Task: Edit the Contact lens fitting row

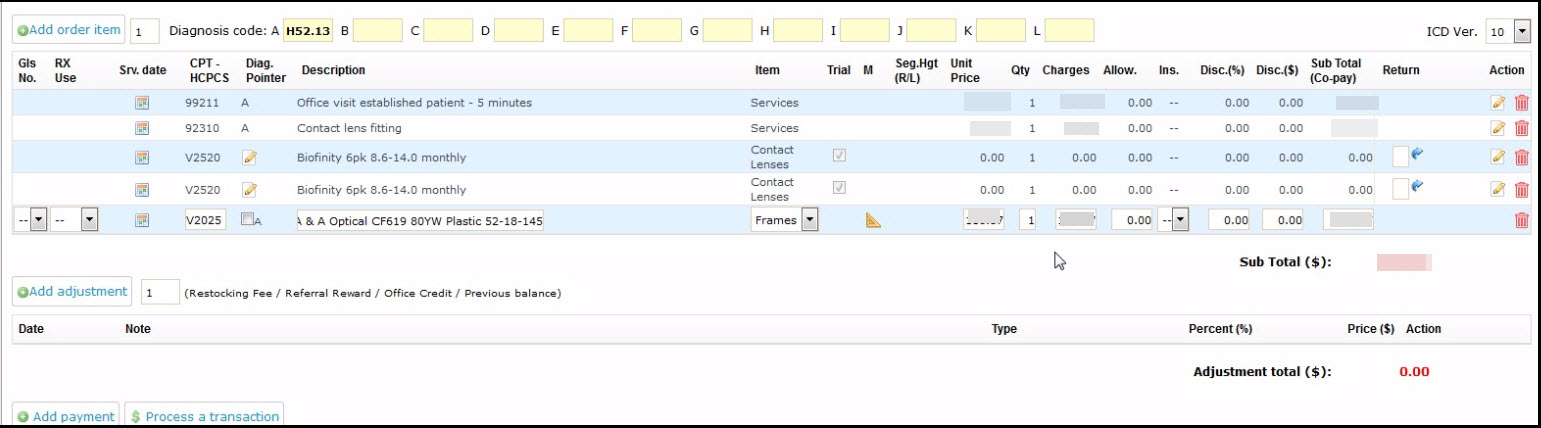Action: (1497, 128)
